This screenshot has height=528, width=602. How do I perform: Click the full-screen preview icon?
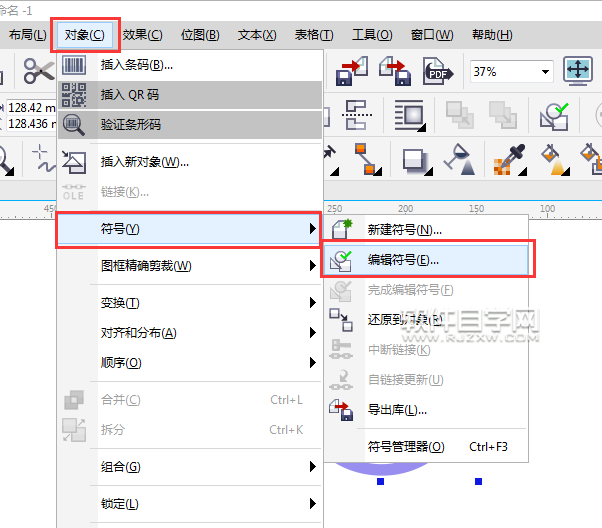tap(578, 71)
